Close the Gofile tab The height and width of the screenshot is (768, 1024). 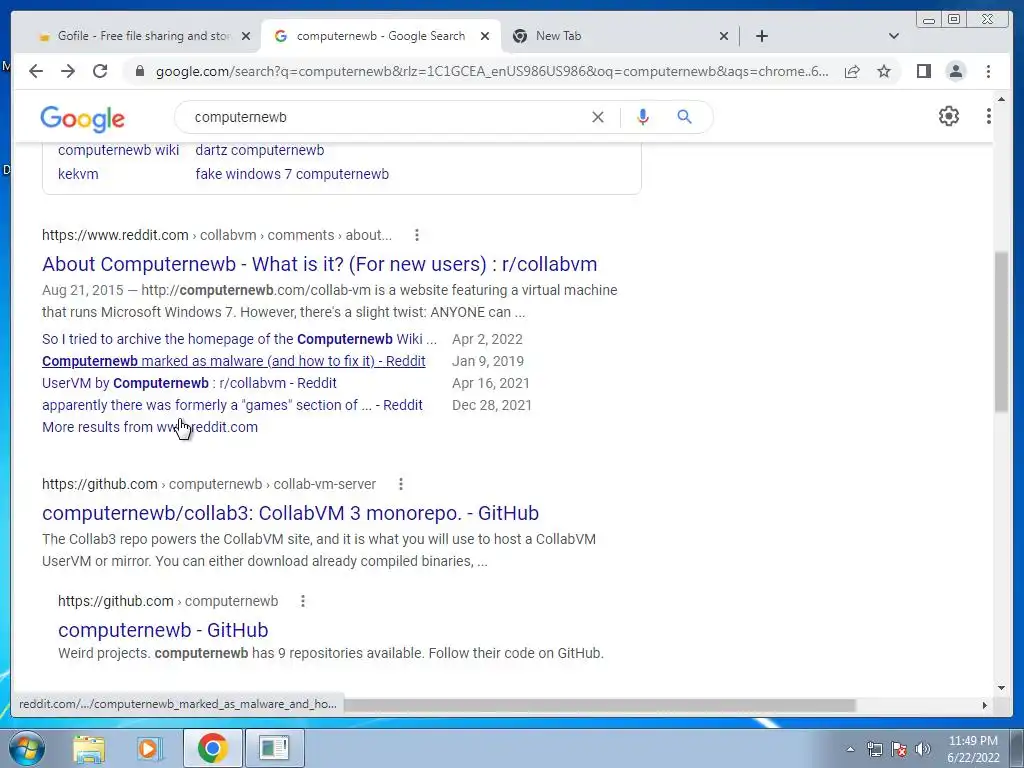tap(246, 37)
